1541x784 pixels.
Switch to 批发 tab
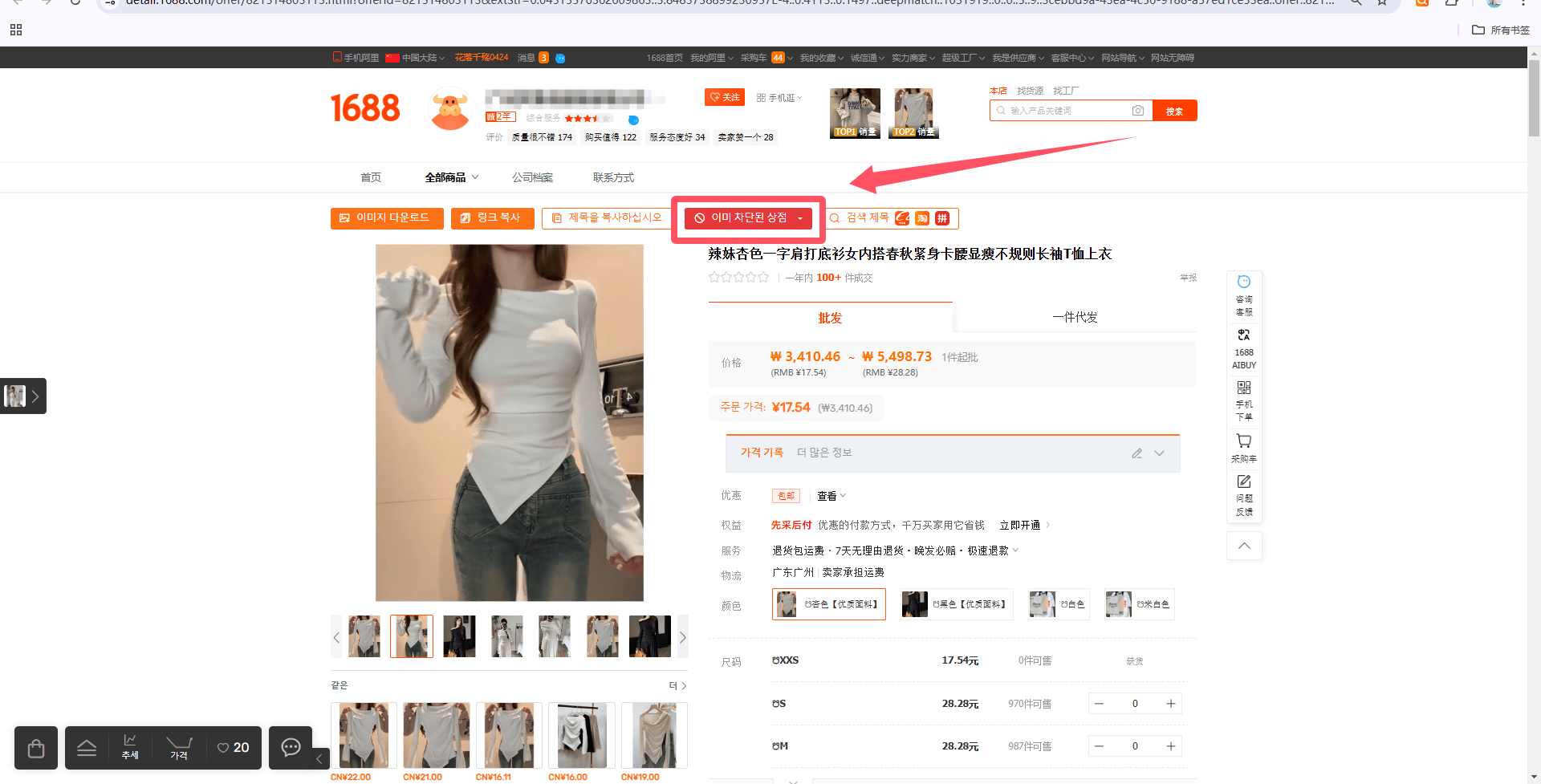pos(830,318)
